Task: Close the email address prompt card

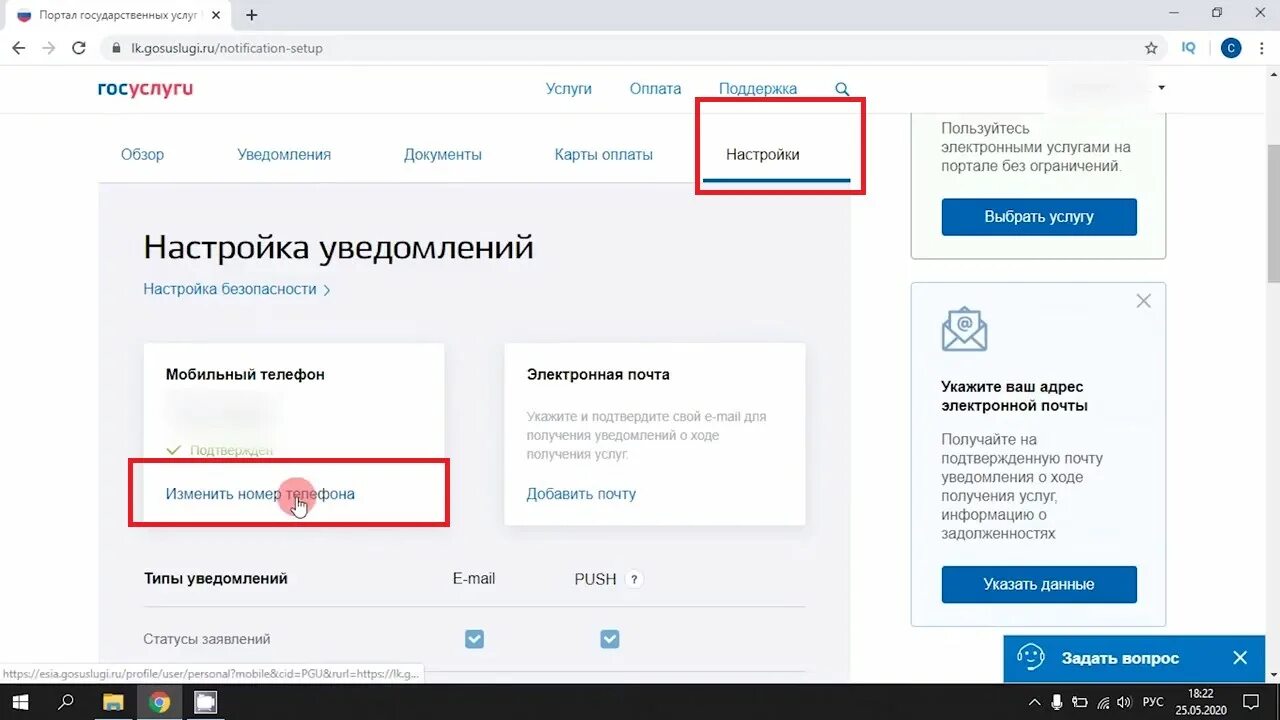Action: click(x=1144, y=301)
